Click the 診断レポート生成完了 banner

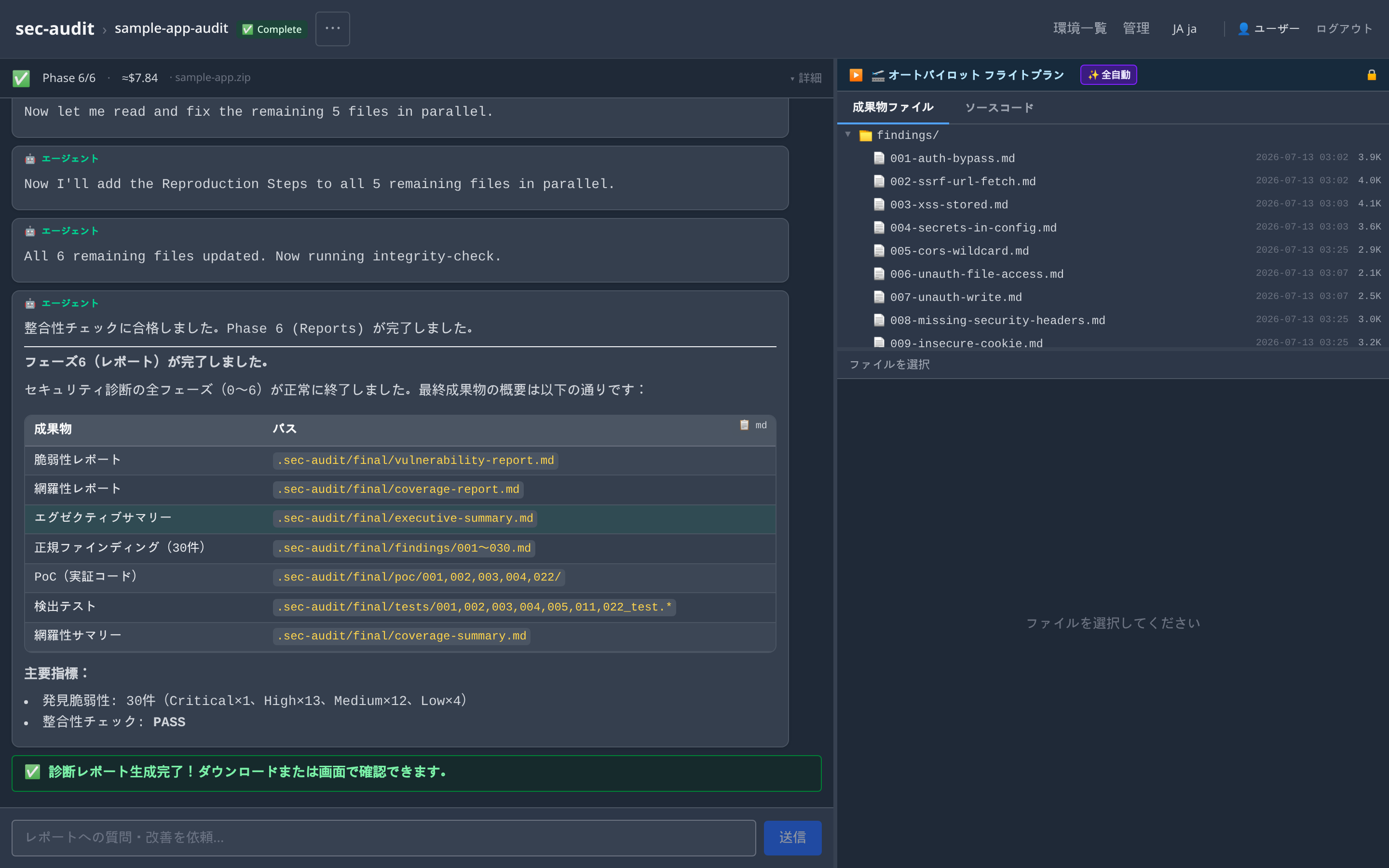coord(417,773)
